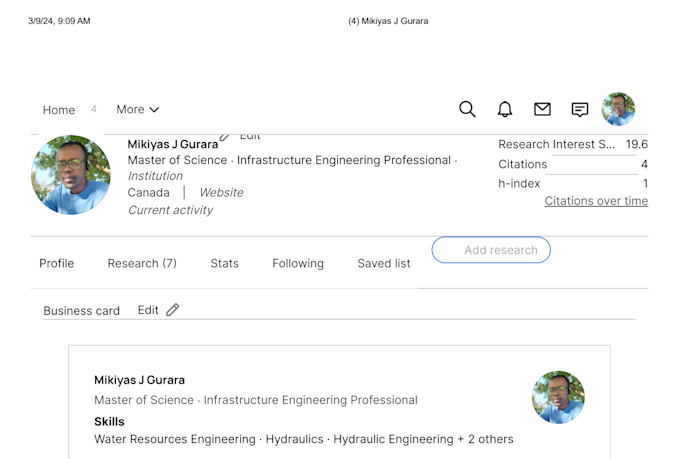The height and width of the screenshot is (459, 680).
Task: Open search with the magnifier icon
Action: point(467,109)
